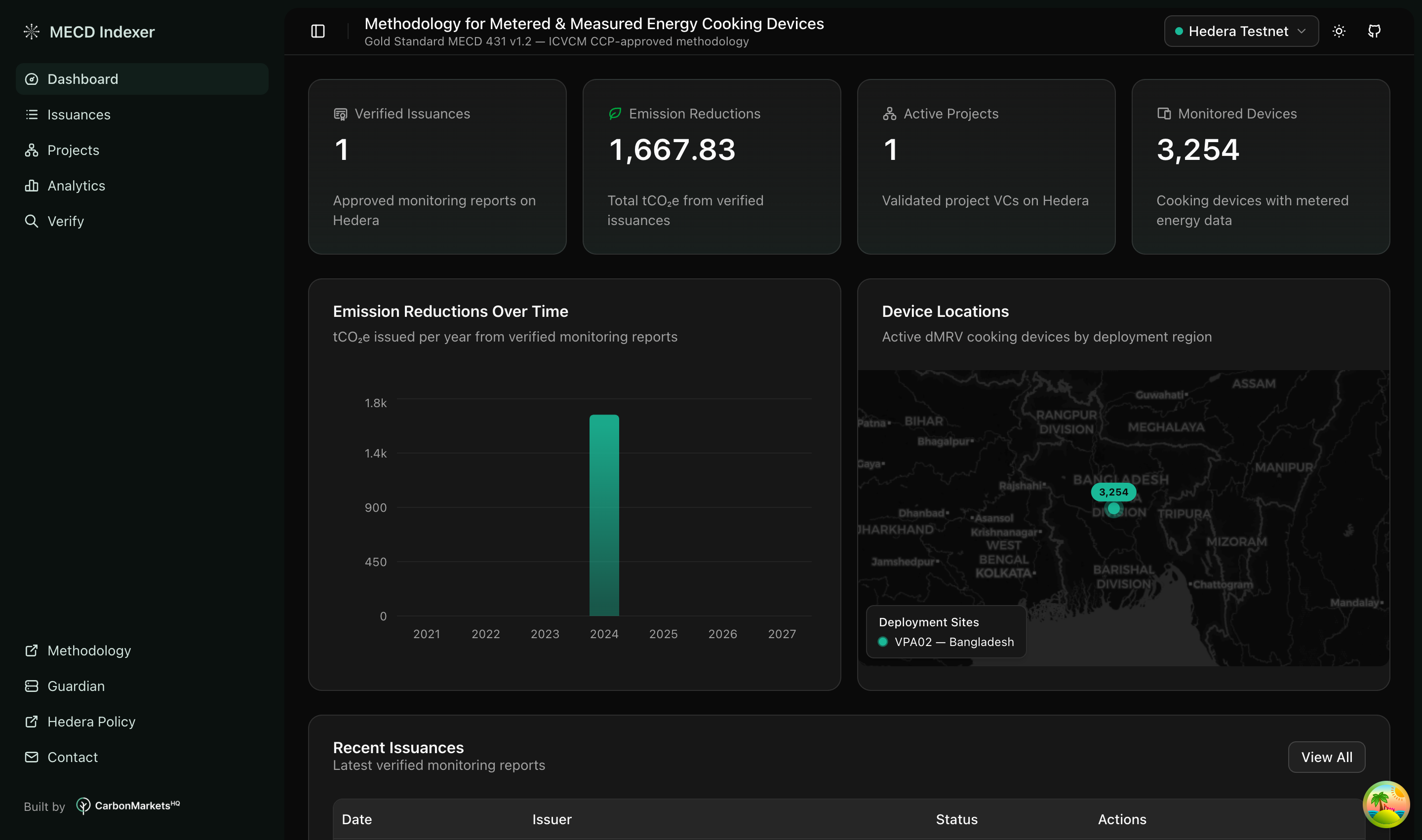
Task: Open the Projects page icon
Action: click(32, 150)
